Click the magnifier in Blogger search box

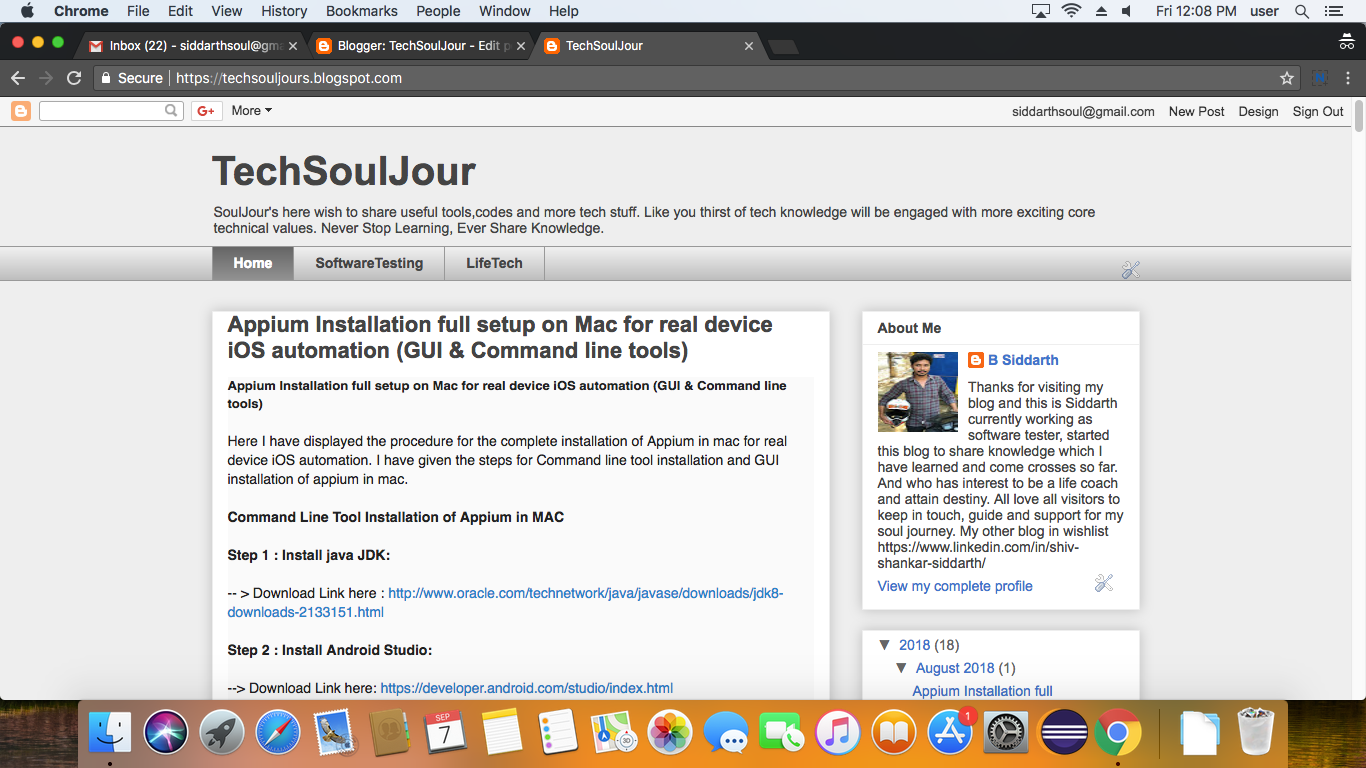click(172, 111)
